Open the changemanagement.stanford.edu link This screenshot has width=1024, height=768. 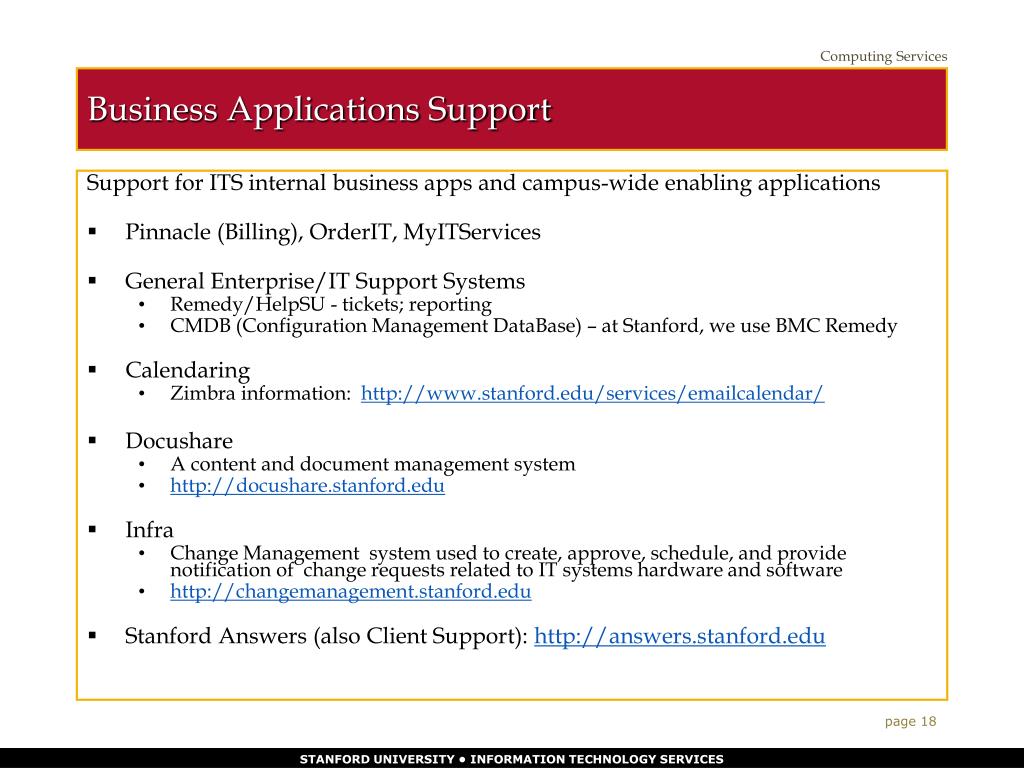[351, 591]
